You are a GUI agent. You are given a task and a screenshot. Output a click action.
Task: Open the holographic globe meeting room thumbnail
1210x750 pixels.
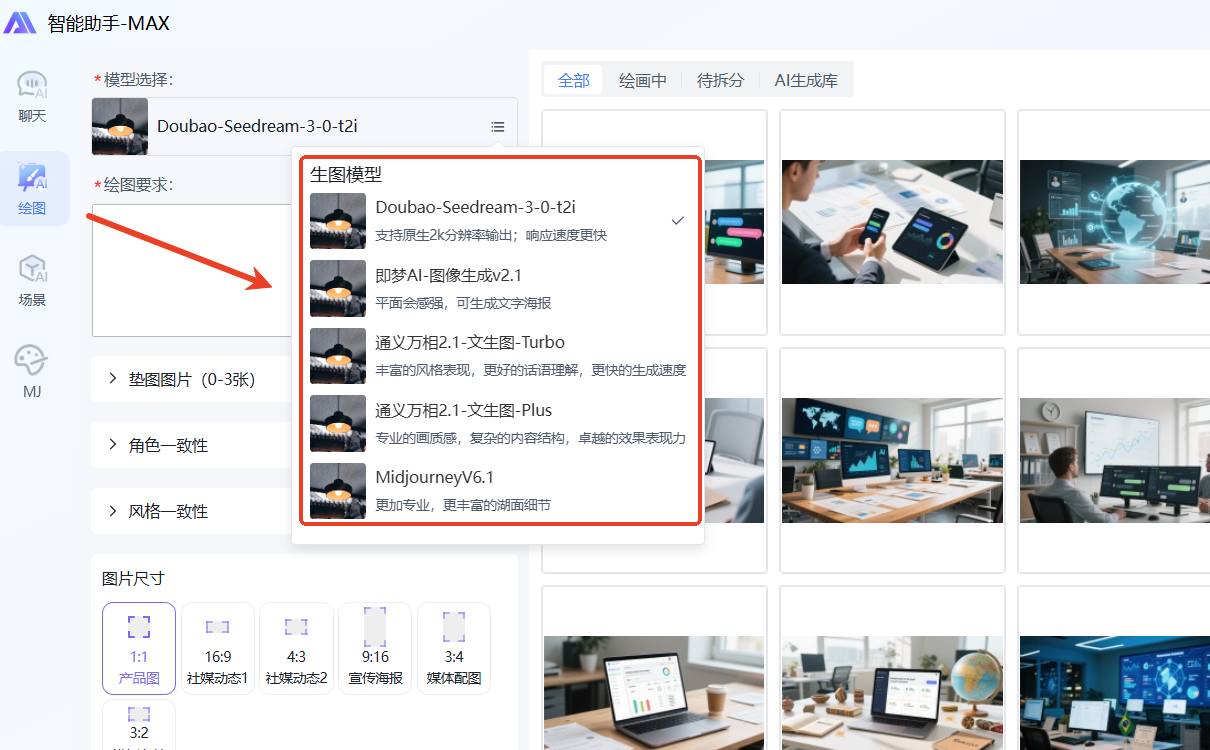pos(1113,222)
